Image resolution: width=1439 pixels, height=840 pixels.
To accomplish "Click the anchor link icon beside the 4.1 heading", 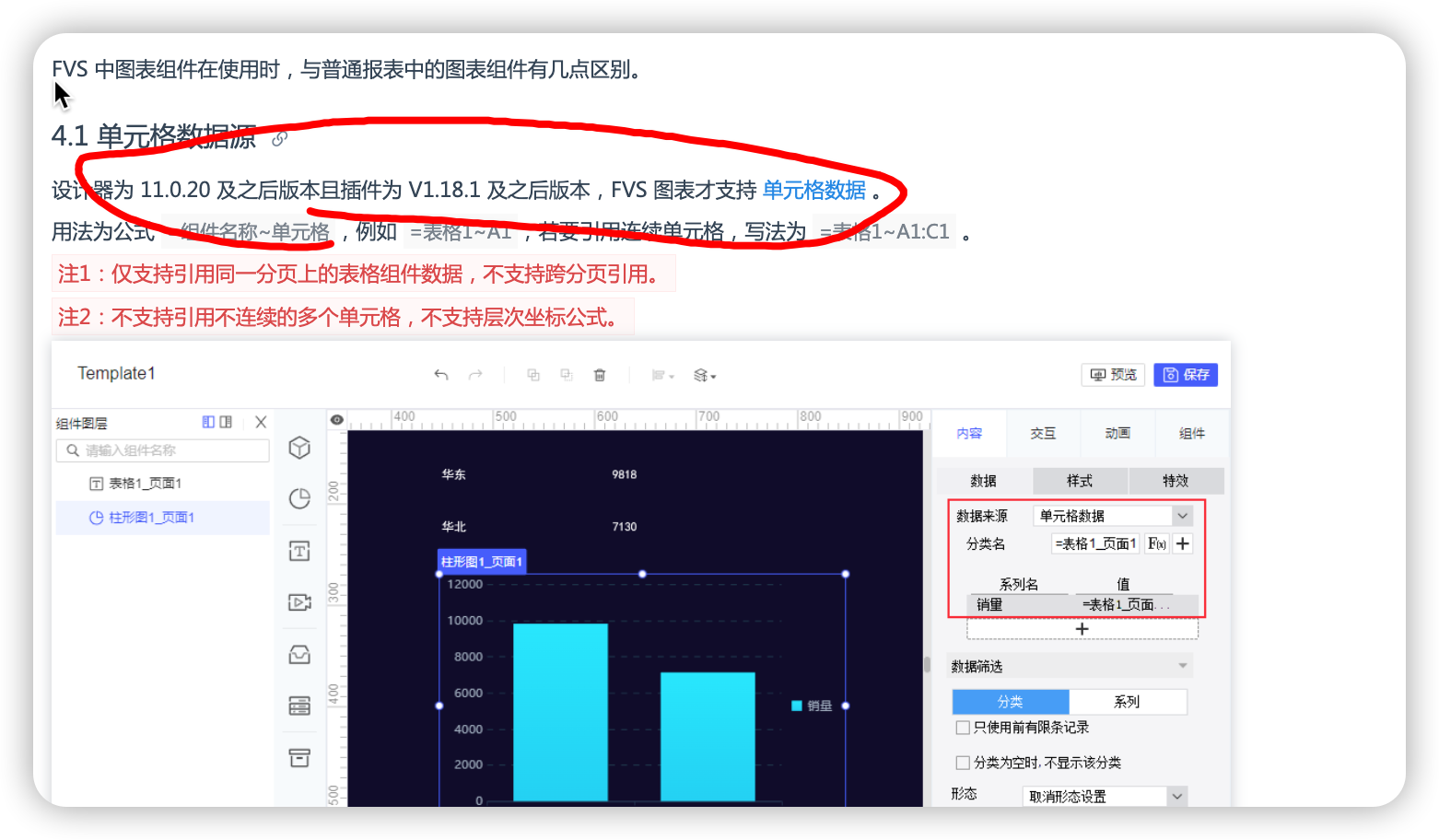I will pos(280,139).
